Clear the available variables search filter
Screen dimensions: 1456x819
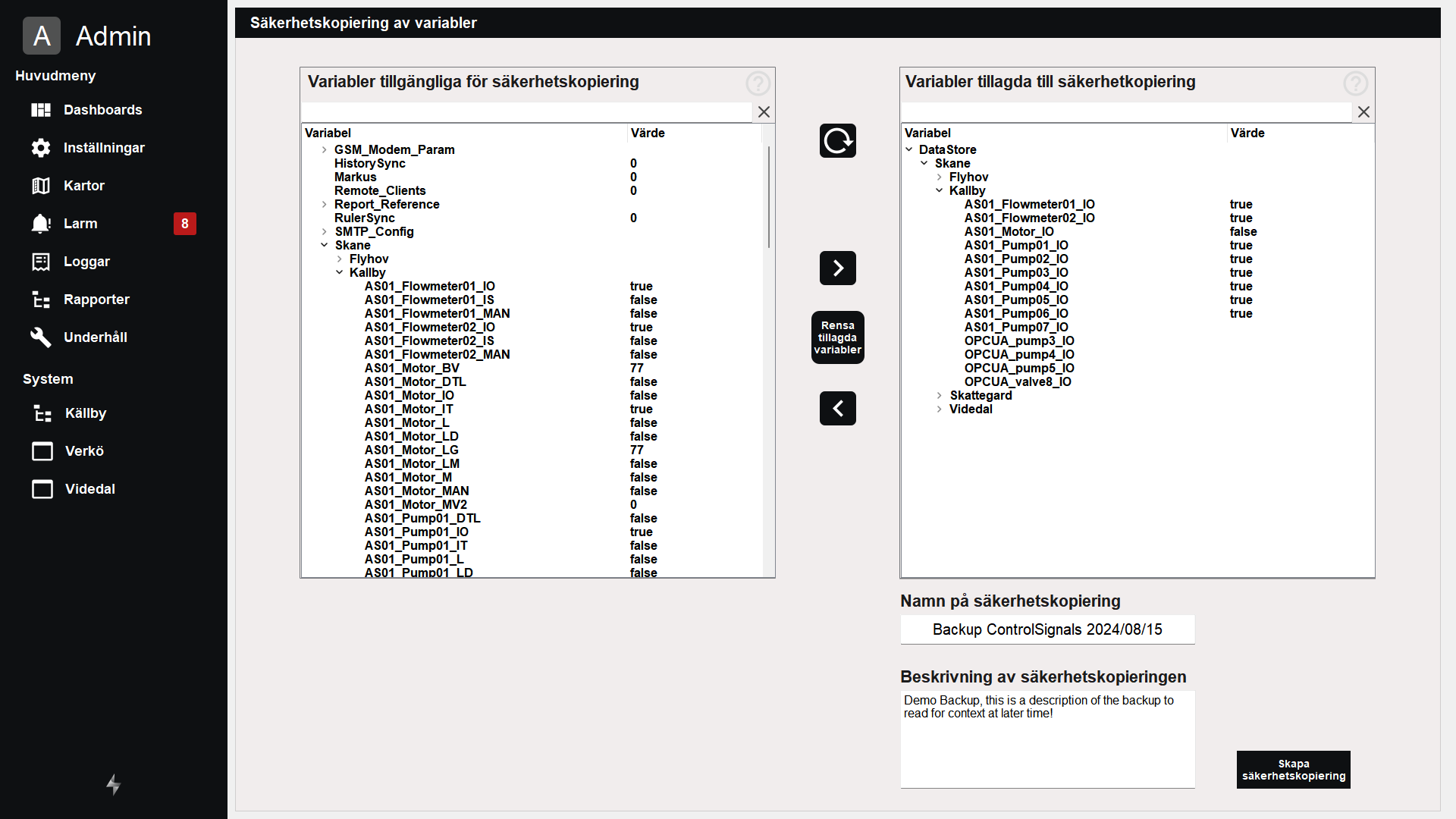pos(764,112)
